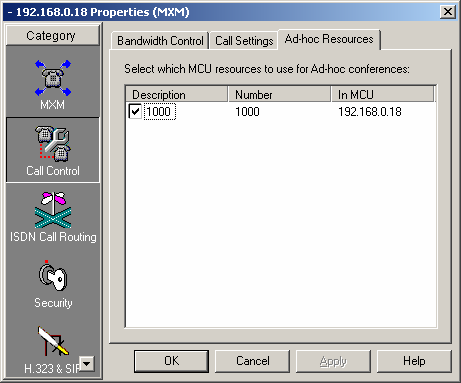461x383 pixels.
Task: Open the Security key icon
Action: [53, 276]
